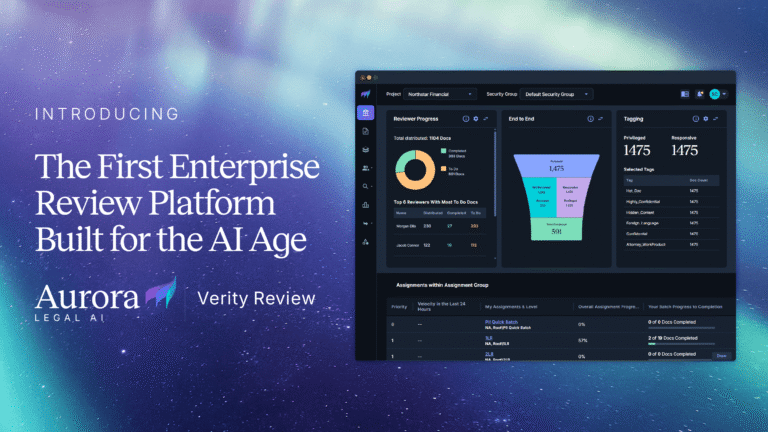Click the Search icon in the sidebar
This screenshot has height=432, width=768.
click(366, 186)
